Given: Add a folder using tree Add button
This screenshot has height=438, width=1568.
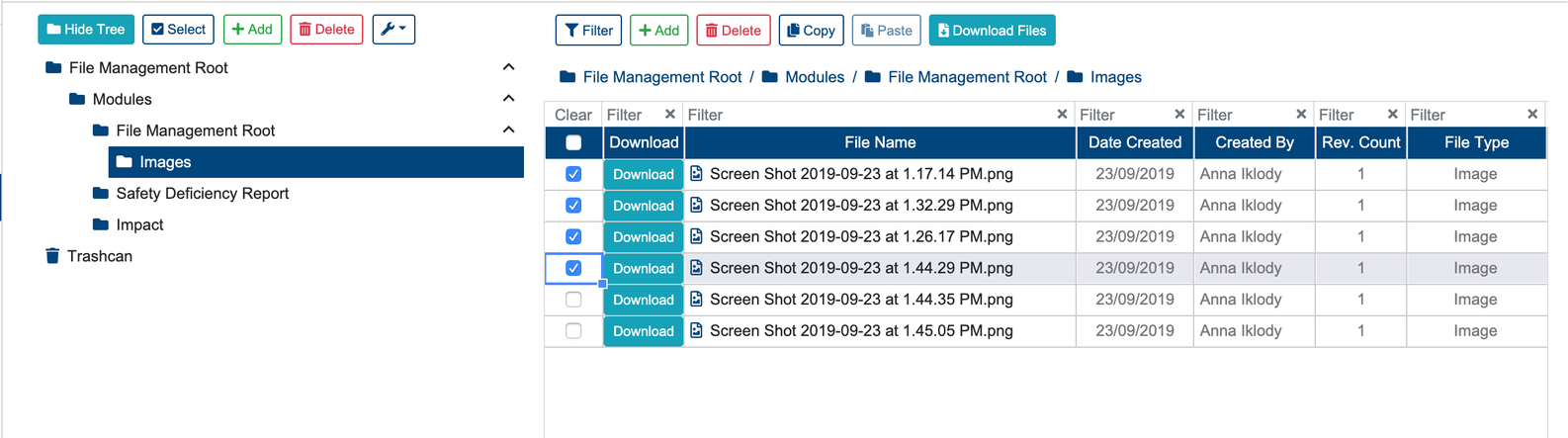Looking at the screenshot, I should [x=253, y=30].
